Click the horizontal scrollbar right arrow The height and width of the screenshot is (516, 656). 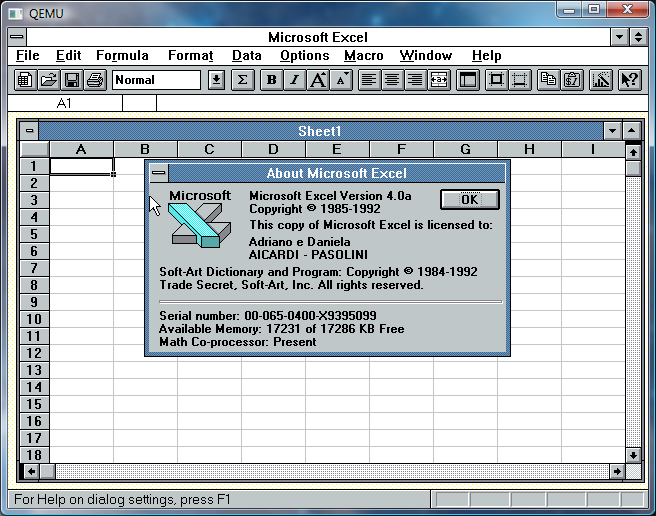tap(617, 472)
